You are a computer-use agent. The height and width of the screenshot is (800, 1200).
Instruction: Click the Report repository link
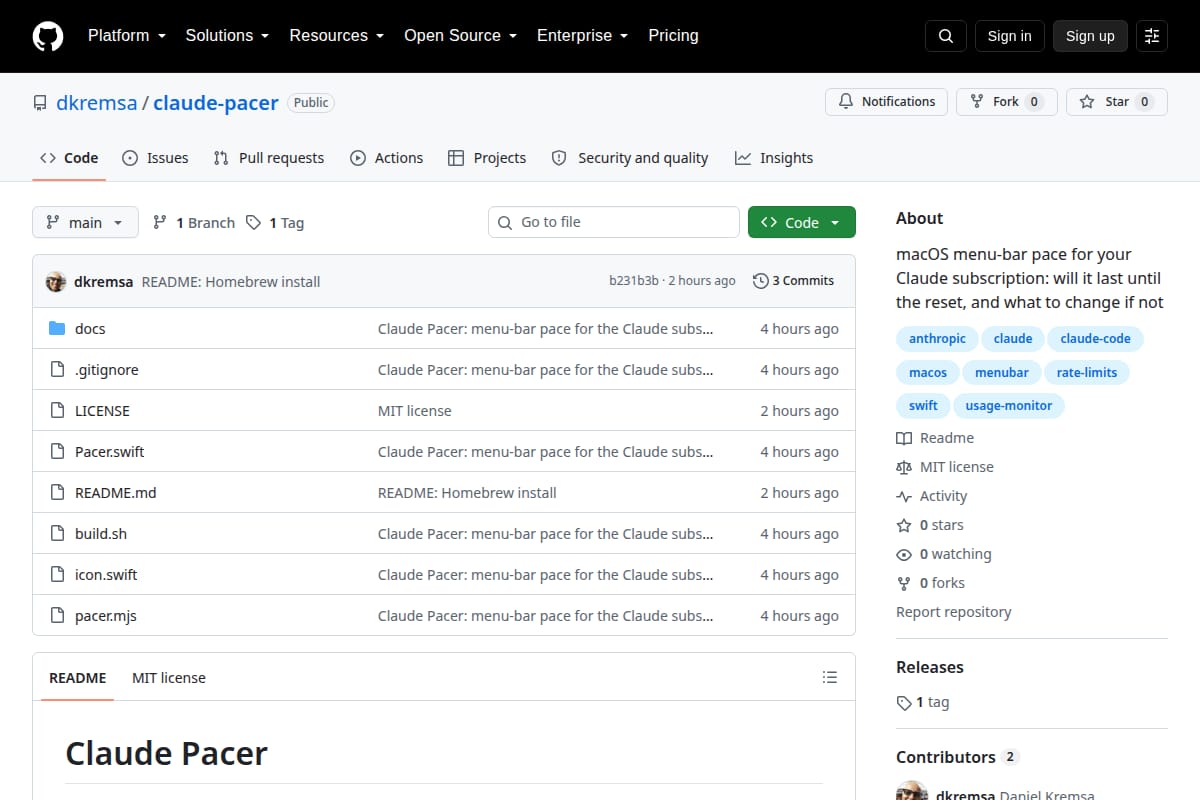coord(953,612)
